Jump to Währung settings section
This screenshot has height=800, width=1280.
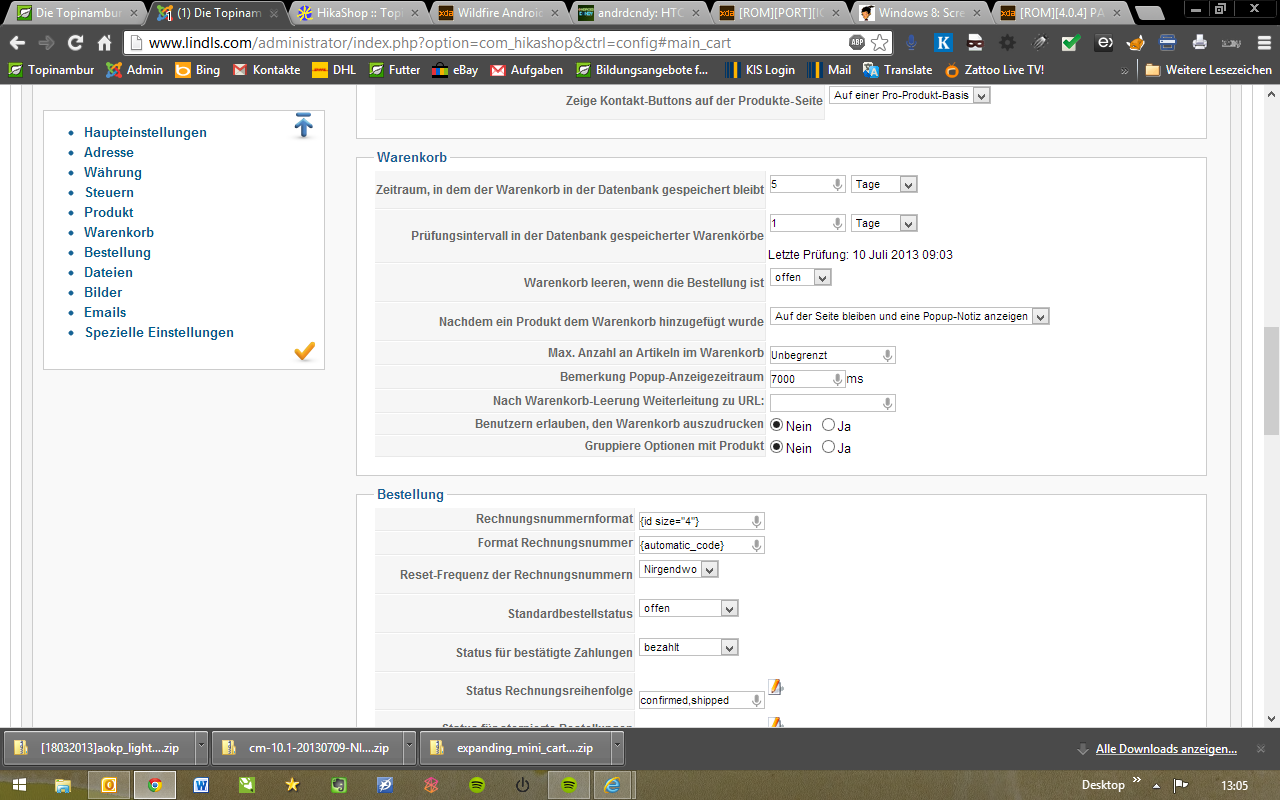point(113,172)
